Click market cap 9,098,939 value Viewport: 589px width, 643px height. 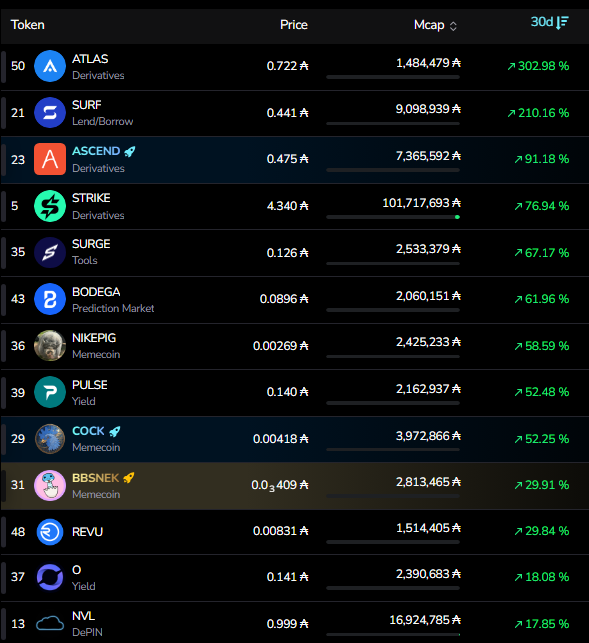[x=428, y=109]
